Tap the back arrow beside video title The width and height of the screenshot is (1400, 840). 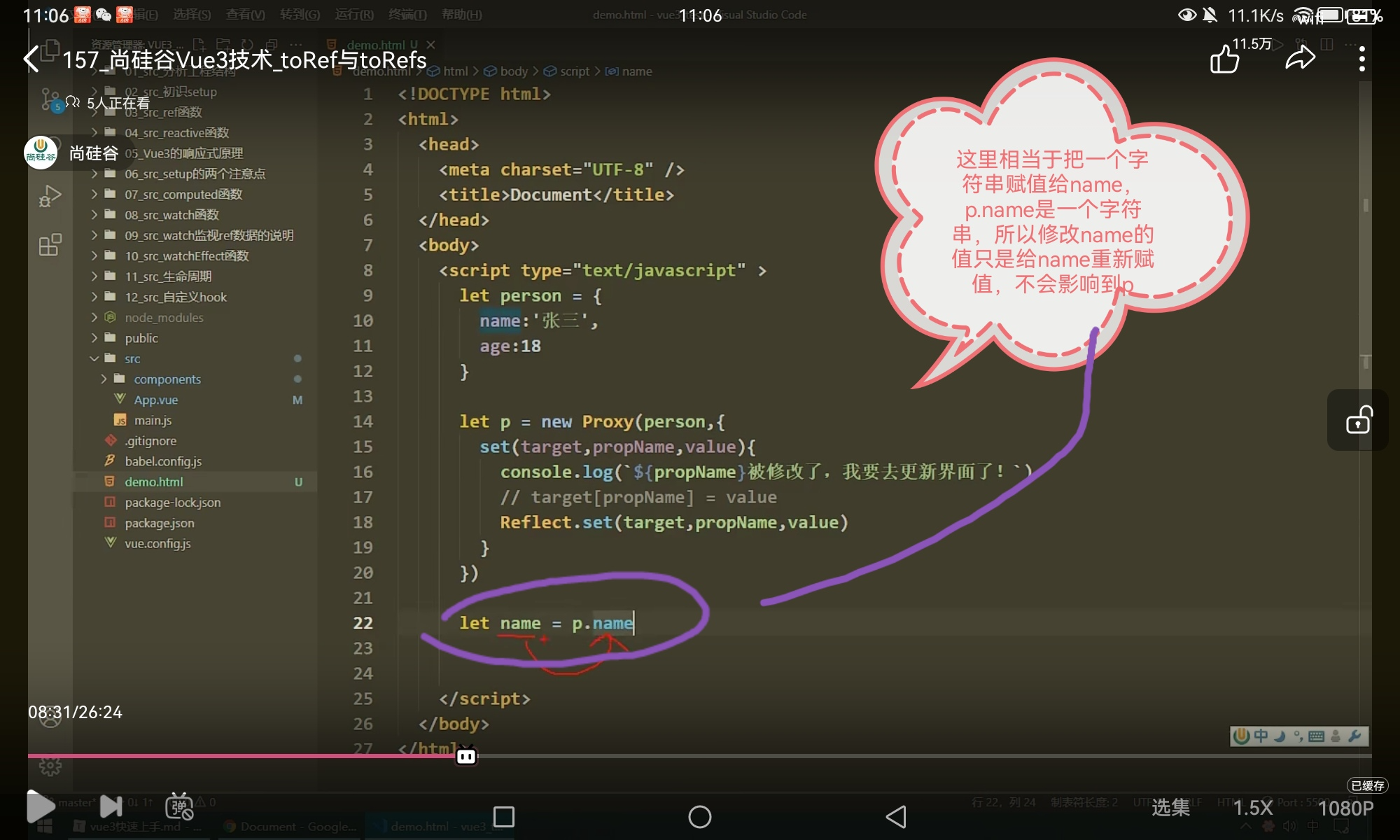pos(31,59)
